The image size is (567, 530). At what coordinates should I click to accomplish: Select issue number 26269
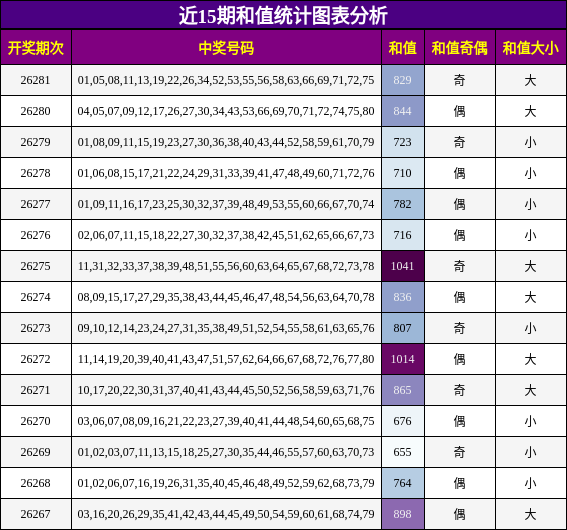[35, 452]
